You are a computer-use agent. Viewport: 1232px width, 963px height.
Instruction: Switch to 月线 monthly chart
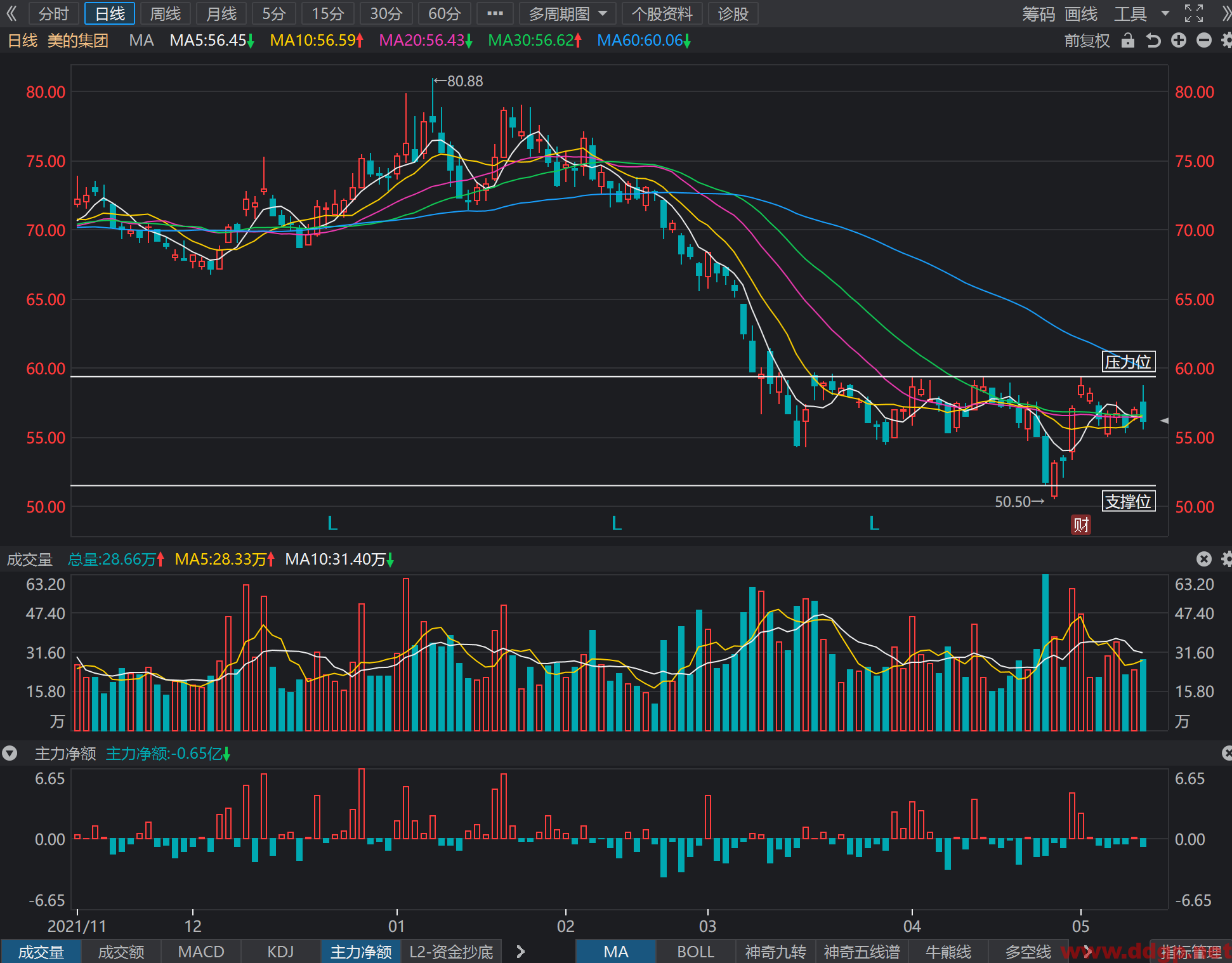coord(221,13)
